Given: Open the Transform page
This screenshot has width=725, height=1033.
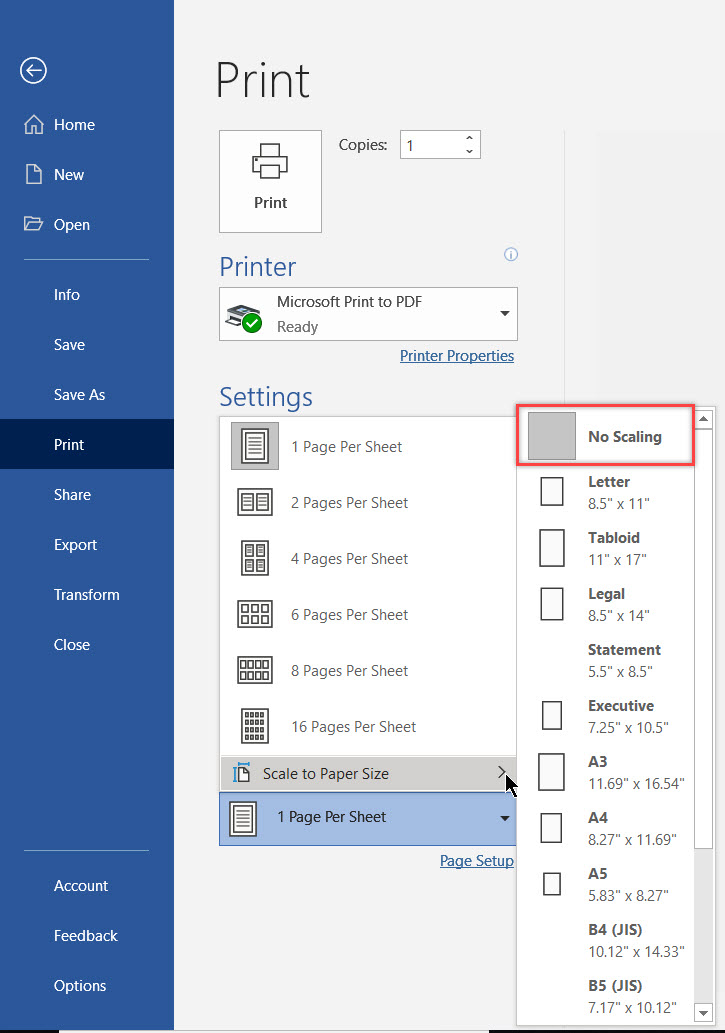Looking at the screenshot, I should 87,595.
